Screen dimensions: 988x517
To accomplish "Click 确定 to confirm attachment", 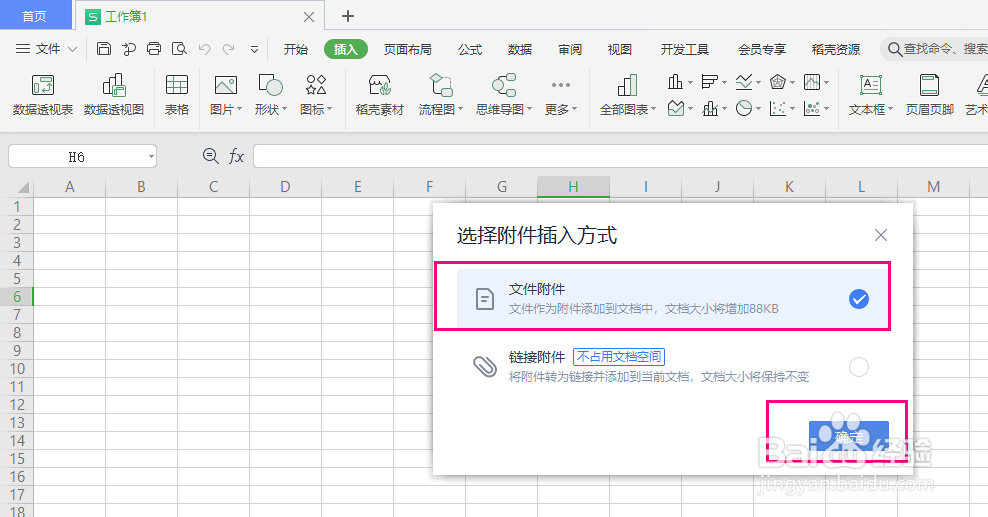I will (849, 436).
